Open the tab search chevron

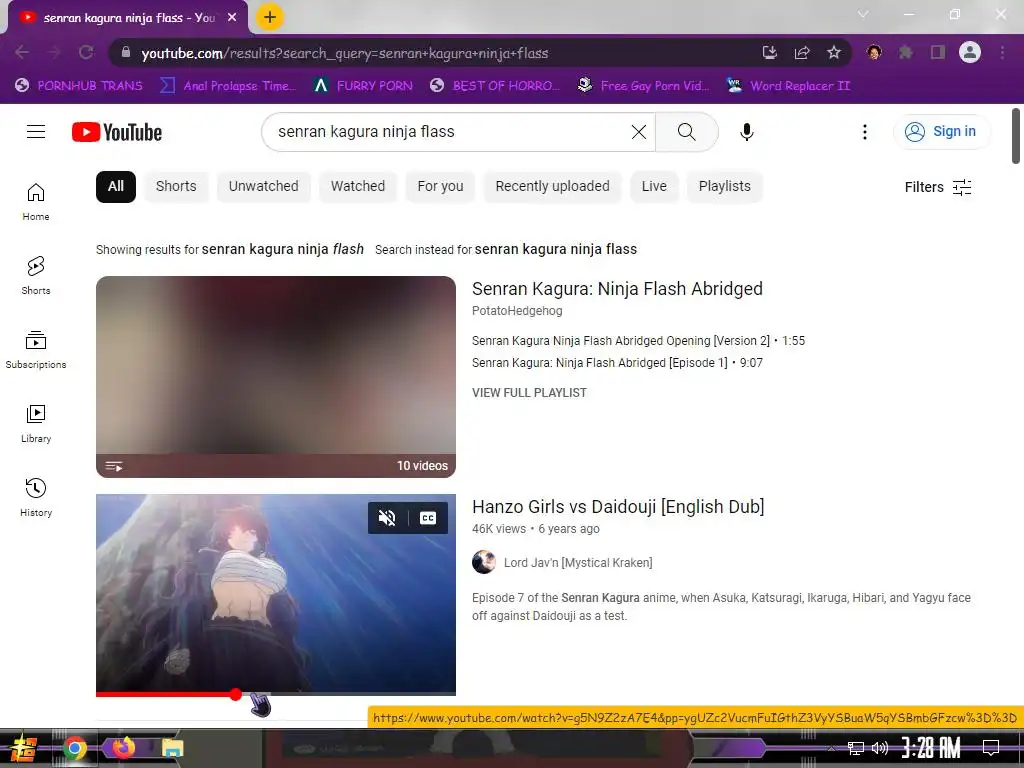coord(863,14)
